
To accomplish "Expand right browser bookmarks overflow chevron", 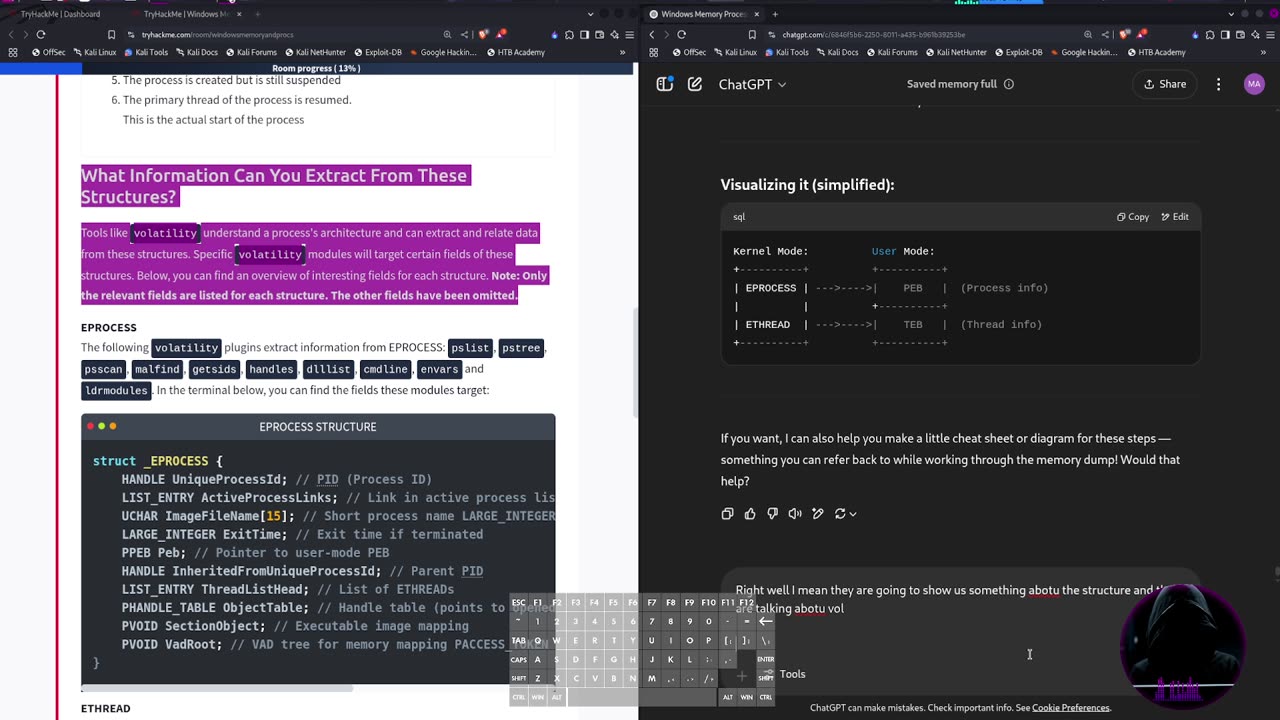I will pyautogui.click(x=1262, y=52).
